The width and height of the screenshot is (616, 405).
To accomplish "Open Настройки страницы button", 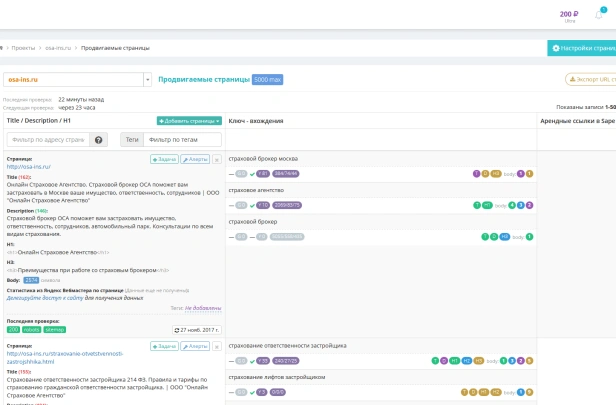I will click(x=582, y=47).
